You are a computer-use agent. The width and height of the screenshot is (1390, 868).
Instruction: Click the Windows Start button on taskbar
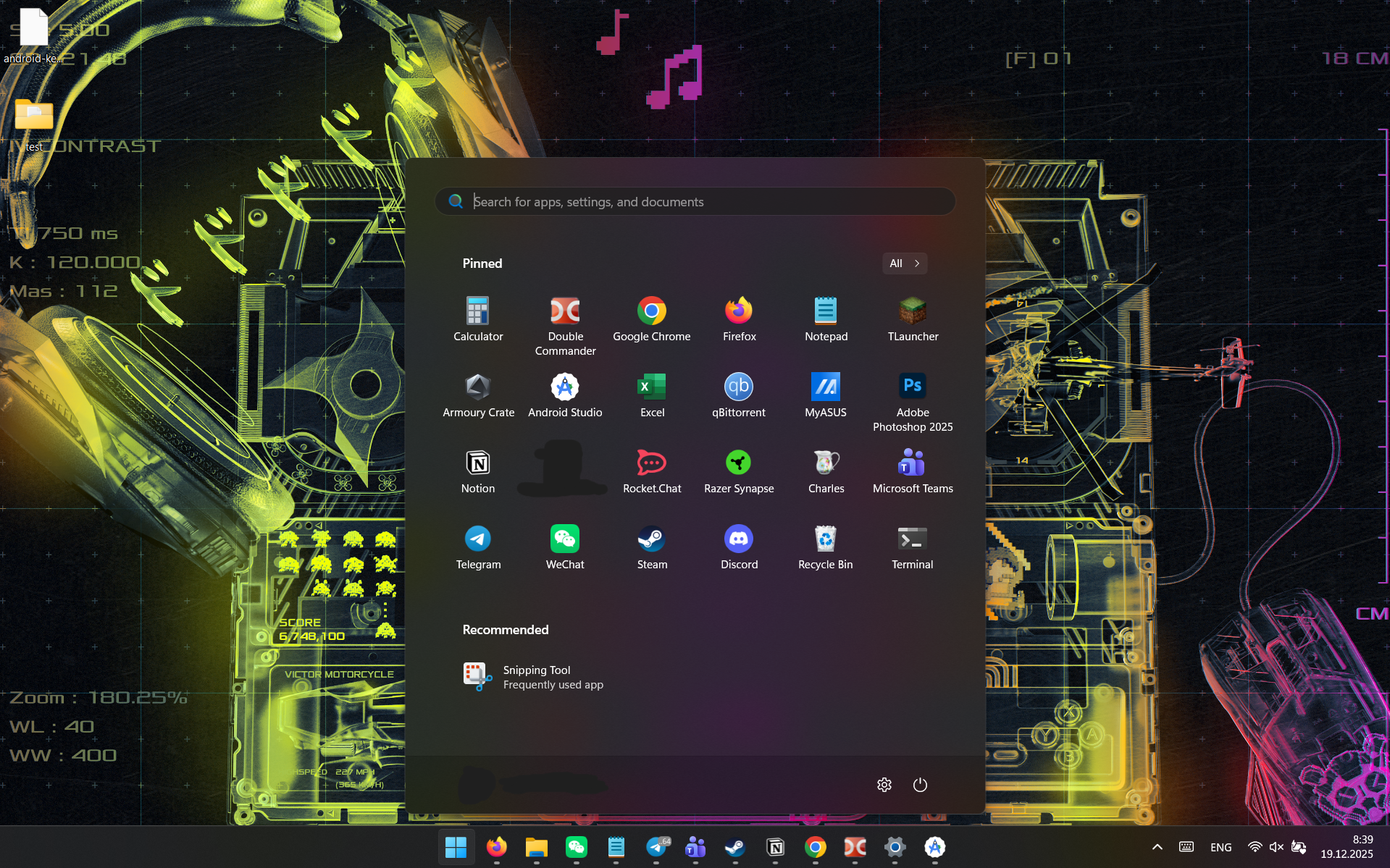(x=456, y=847)
